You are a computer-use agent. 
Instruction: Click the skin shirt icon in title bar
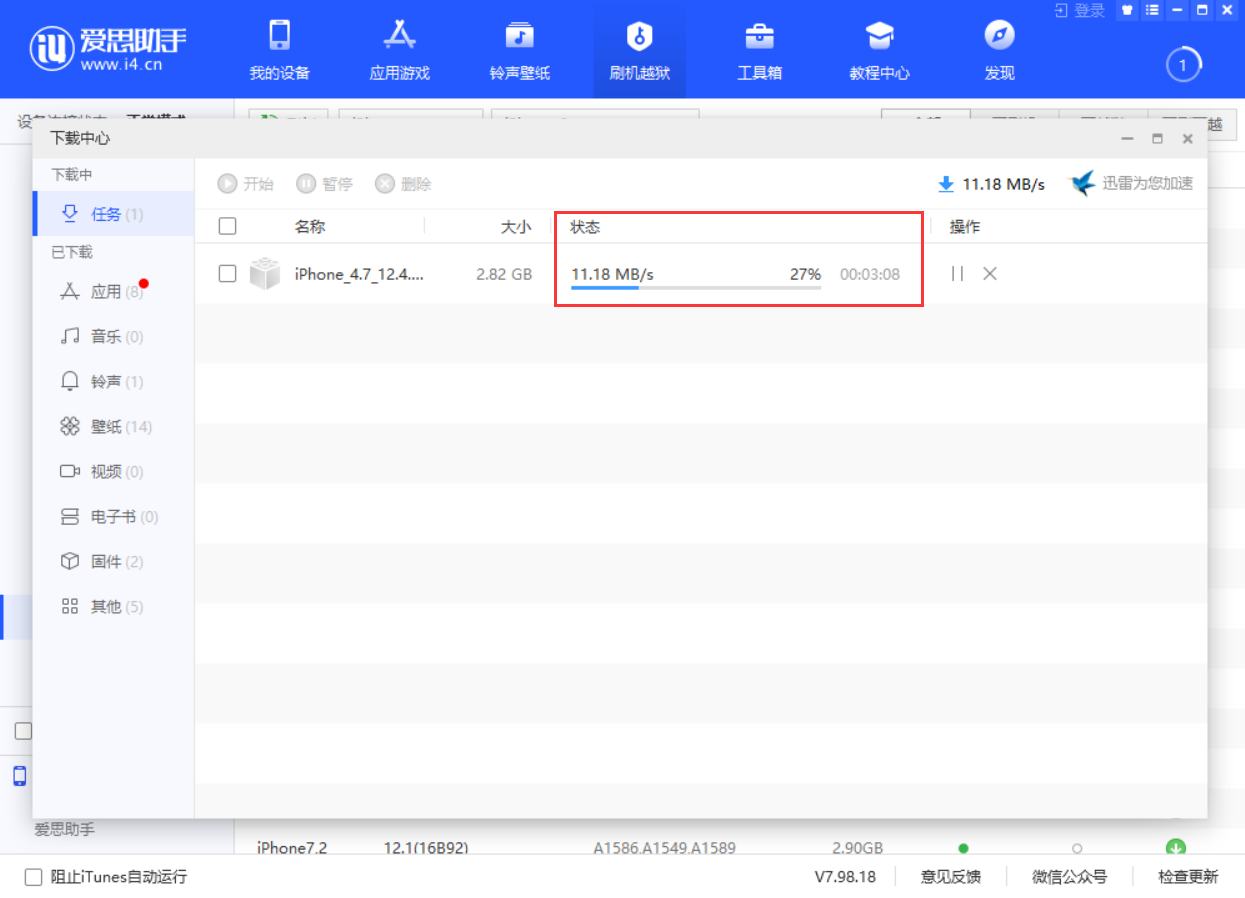click(1127, 10)
